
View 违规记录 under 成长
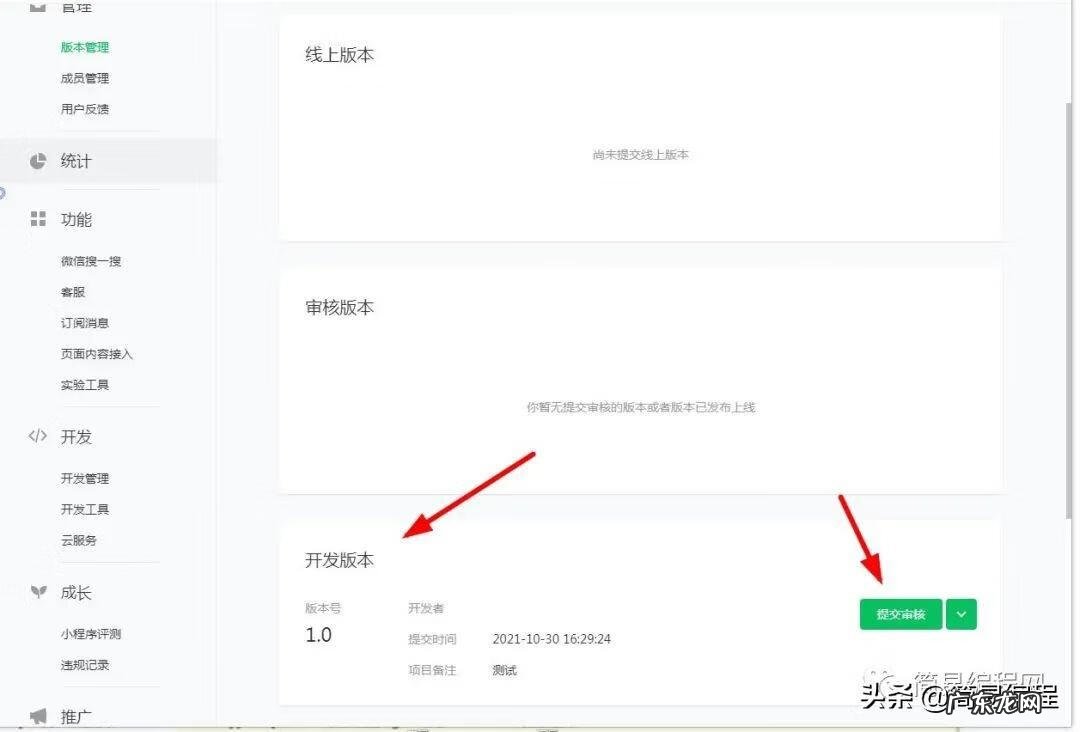pos(85,664)
